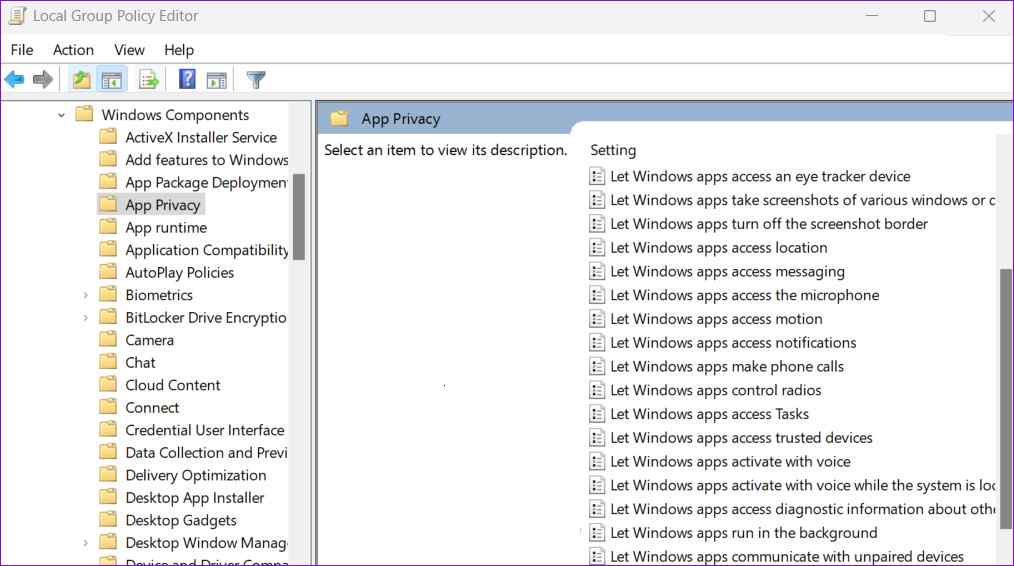This screenshot has width=1014, height=566.
Task: Click folder icon next to Cloud Content
Action: click(x=108, y=384)
